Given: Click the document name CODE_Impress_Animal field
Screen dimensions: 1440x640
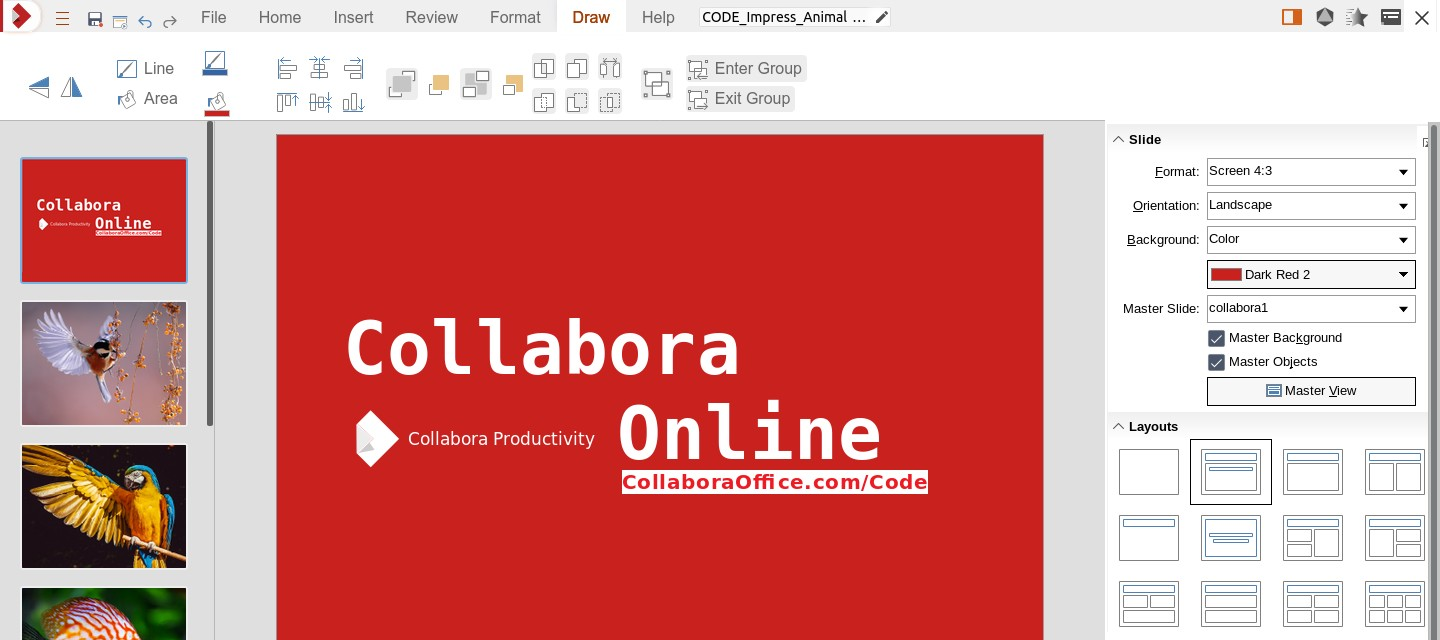Looking at the screenshot, I should (x=785, y=17).
